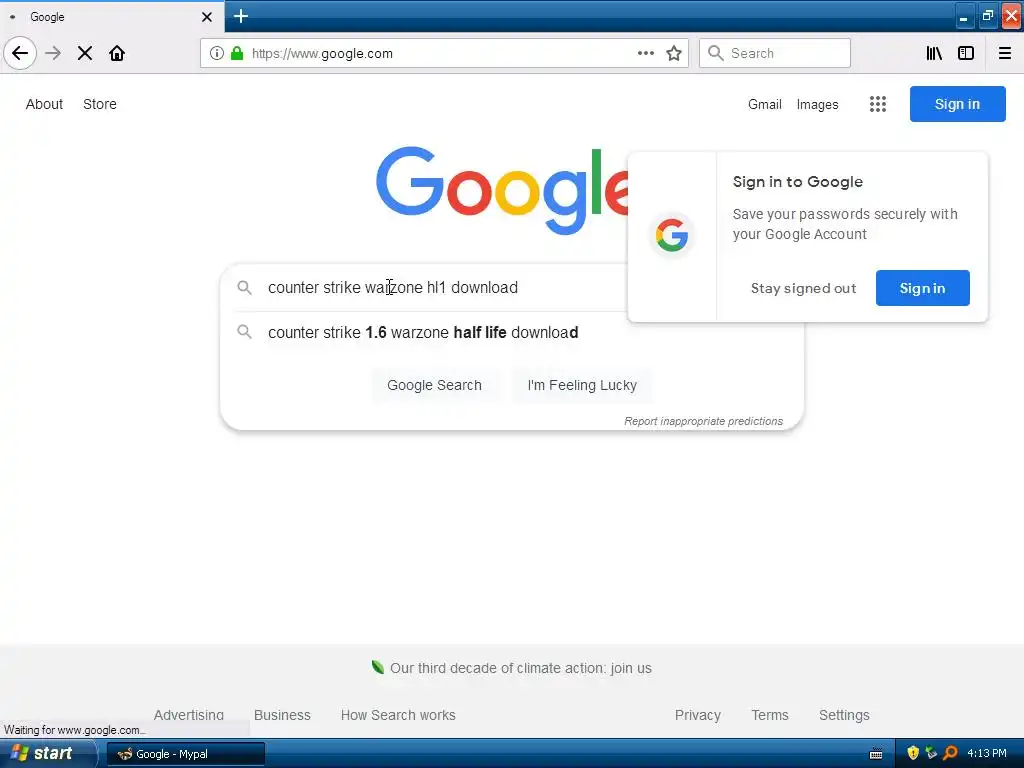
Task: Open page actions three-dot menu
Action: (x=646, y=53)
